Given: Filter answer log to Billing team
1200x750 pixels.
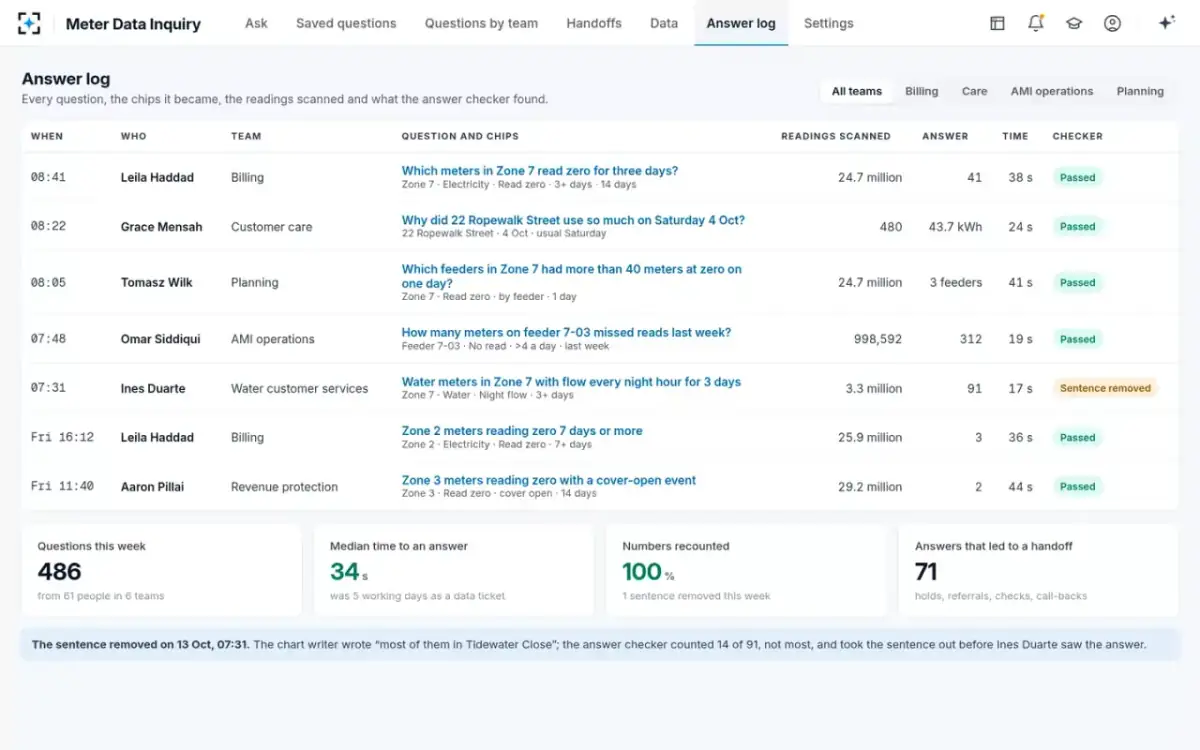Looking at the screenshot, I should point(922,91).
